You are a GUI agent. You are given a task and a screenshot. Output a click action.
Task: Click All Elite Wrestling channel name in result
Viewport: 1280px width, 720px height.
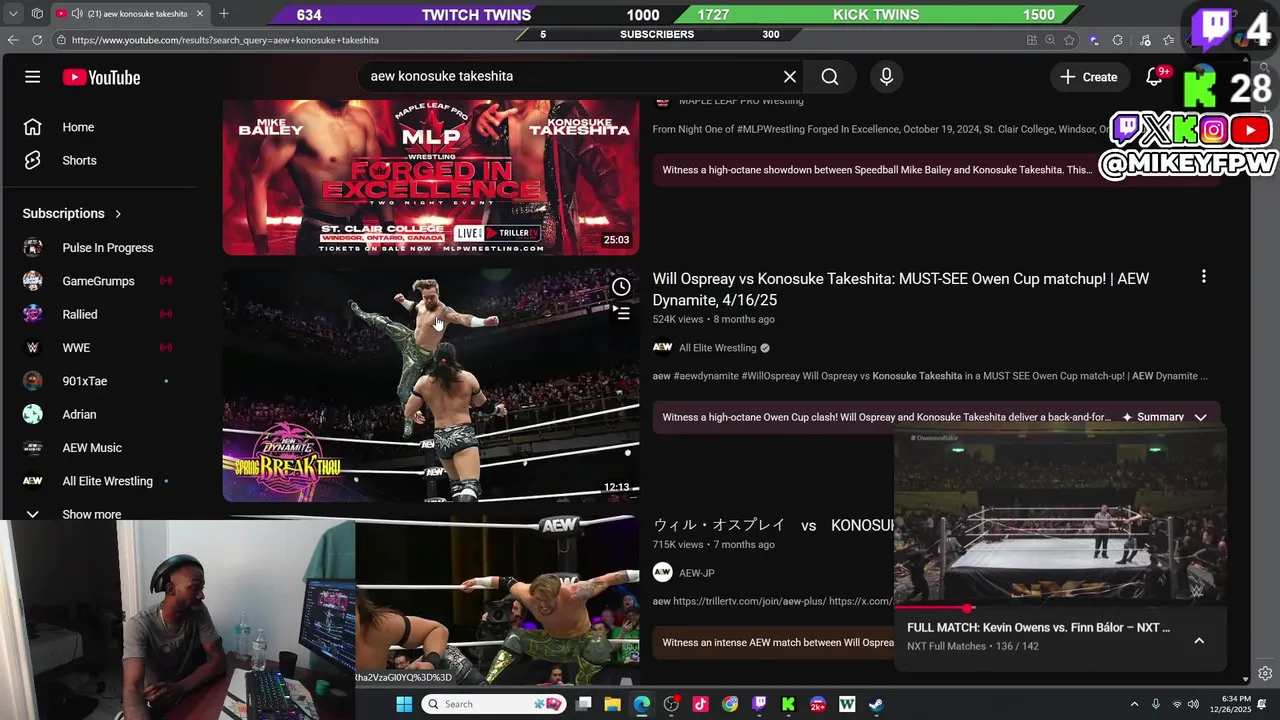tap(718, 348)
